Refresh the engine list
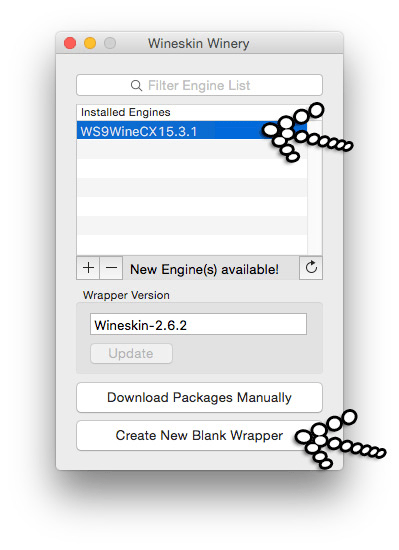399x550 pixels. (x=311, y=268)
